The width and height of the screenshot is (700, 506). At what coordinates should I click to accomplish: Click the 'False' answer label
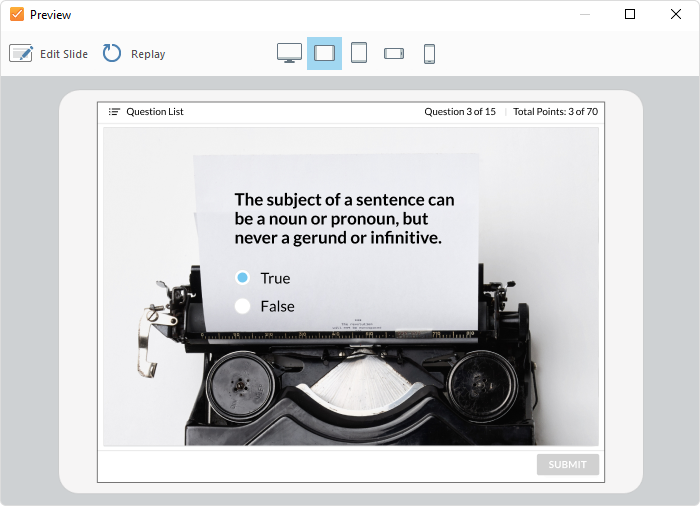coord(277,306)
